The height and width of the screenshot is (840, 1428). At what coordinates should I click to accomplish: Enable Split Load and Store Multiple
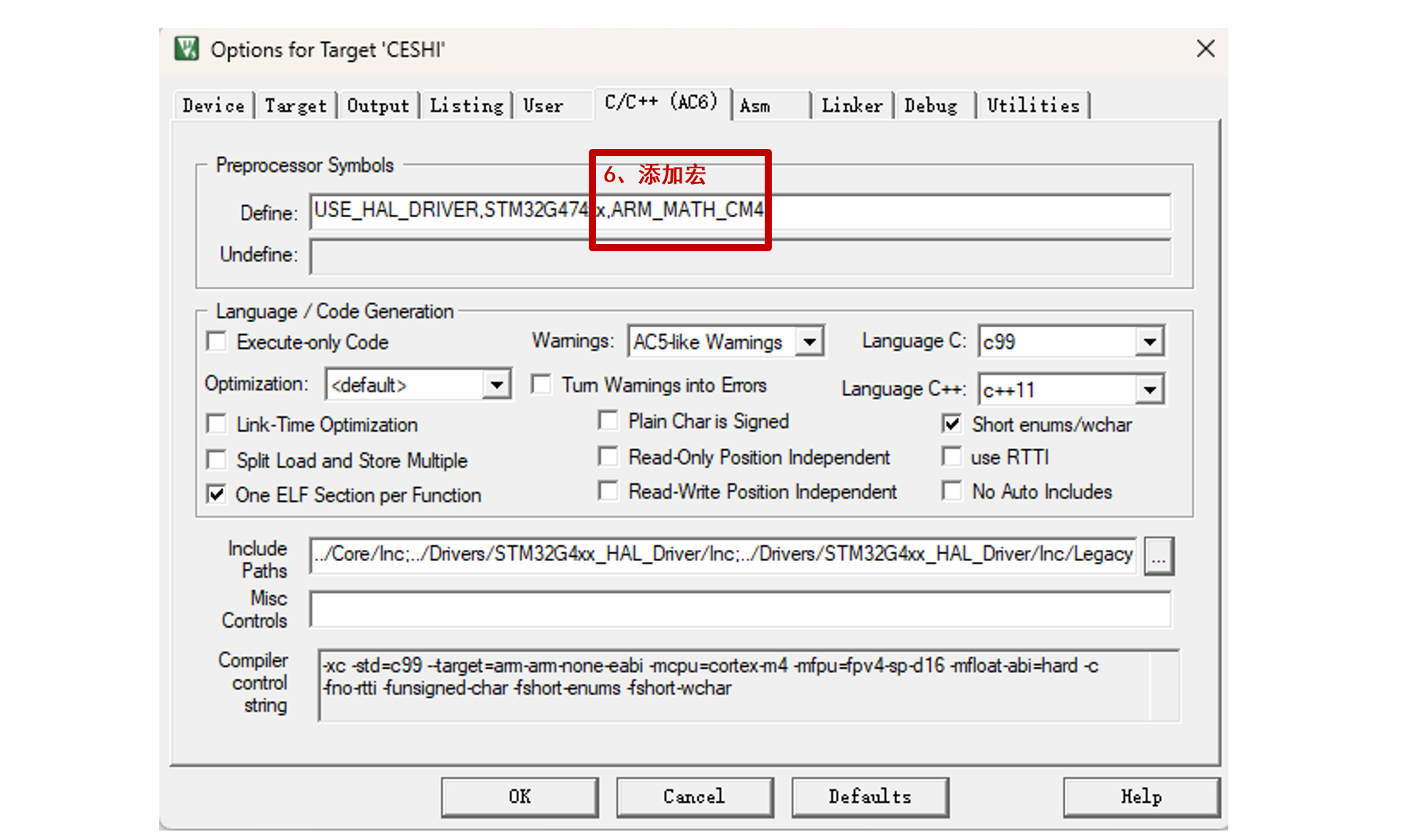tap(216, 460)
